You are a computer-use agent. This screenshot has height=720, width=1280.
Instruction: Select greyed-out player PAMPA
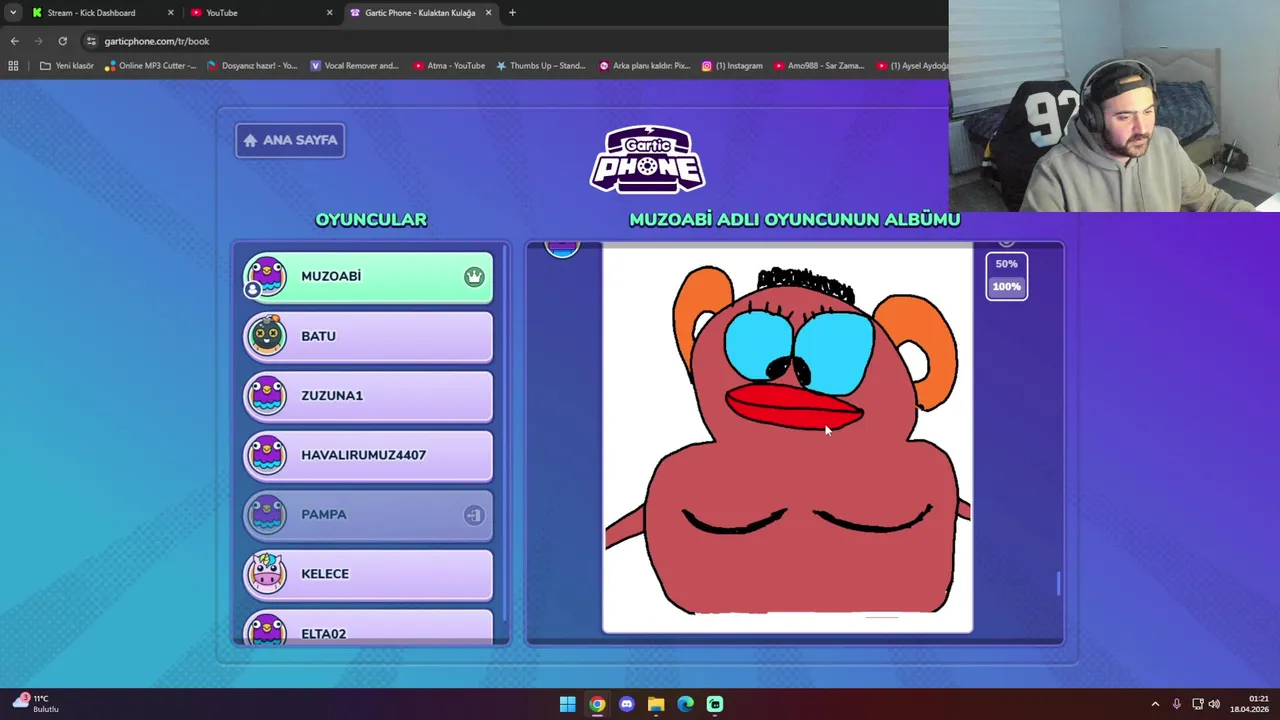(x=368, y=515)
